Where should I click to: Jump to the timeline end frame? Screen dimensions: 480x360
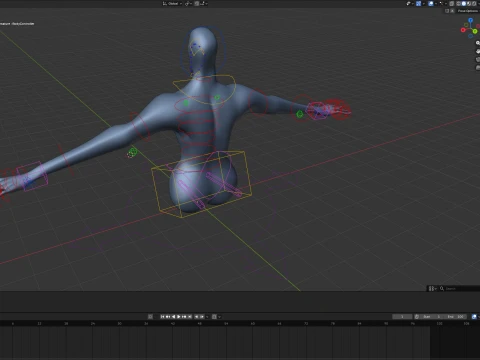(x=190, y=317)
